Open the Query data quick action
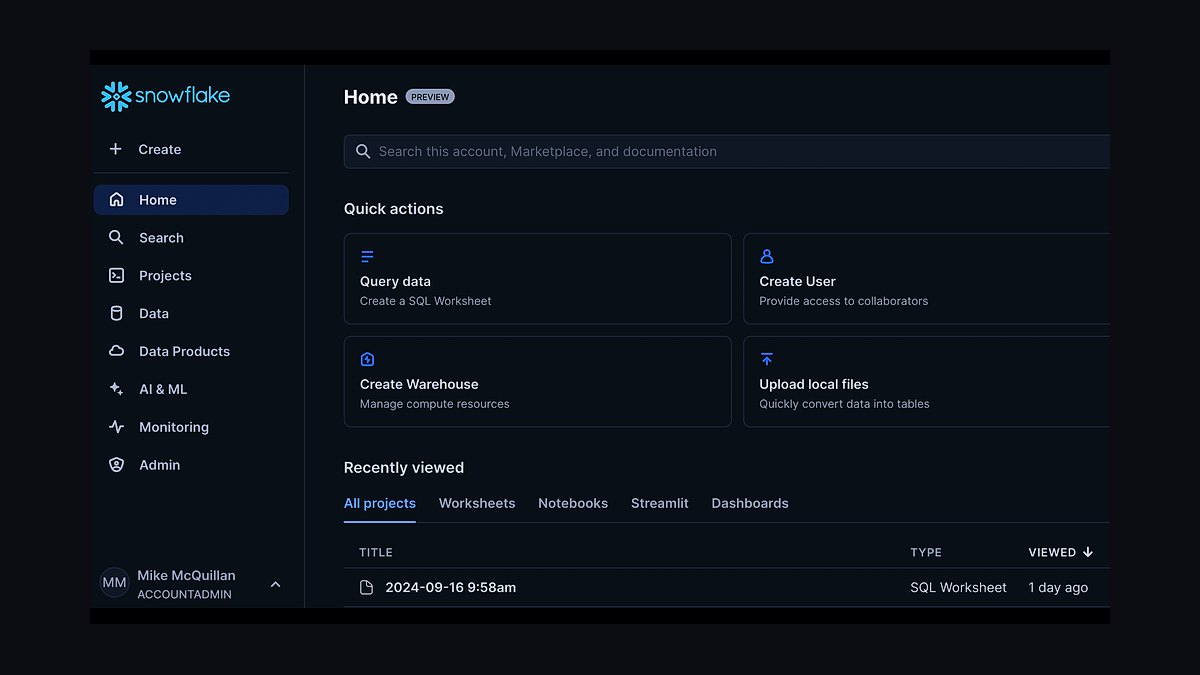The height and width of the screenshot is (675, 1200). 538,279
